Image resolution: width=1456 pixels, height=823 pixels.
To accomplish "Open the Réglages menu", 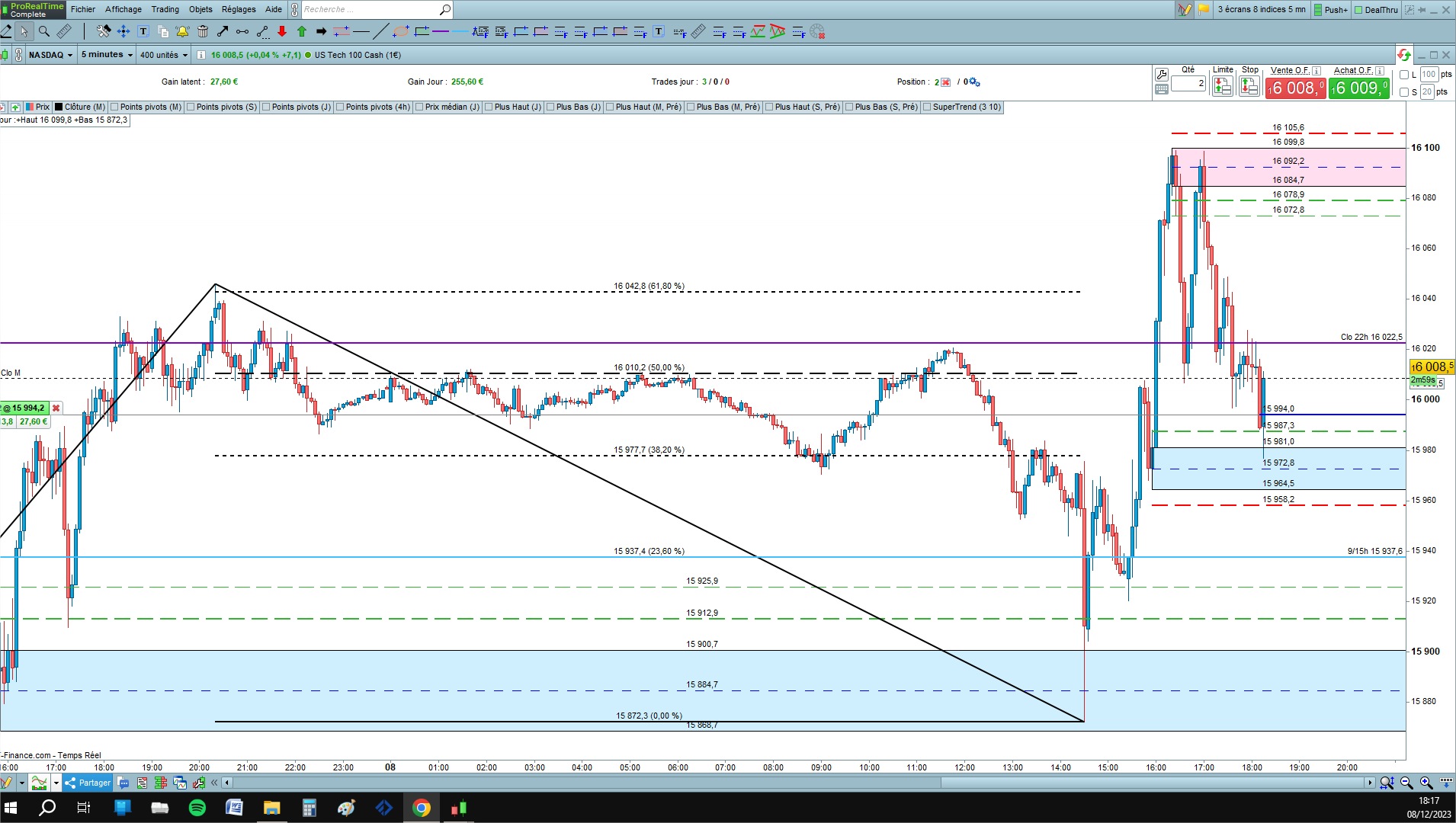I will 239,9.
